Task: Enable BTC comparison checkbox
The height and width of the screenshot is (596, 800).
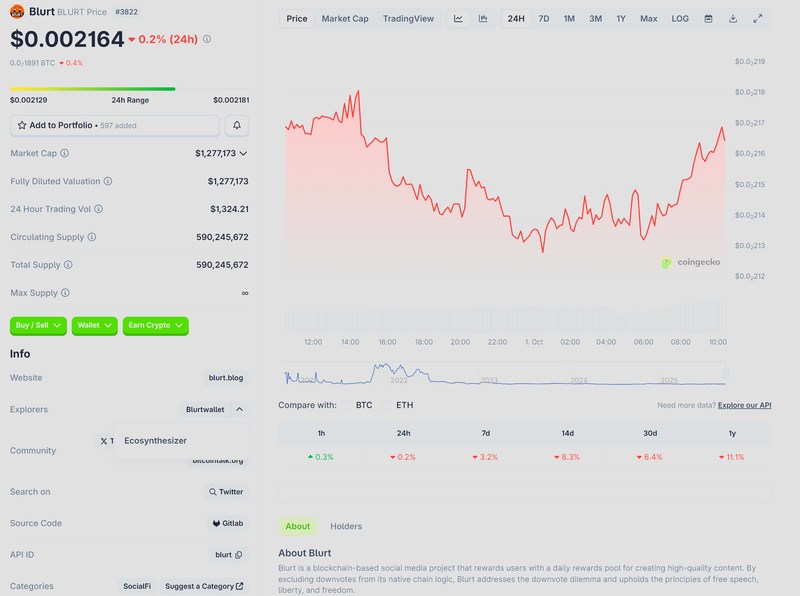Action: click(348, 405)
